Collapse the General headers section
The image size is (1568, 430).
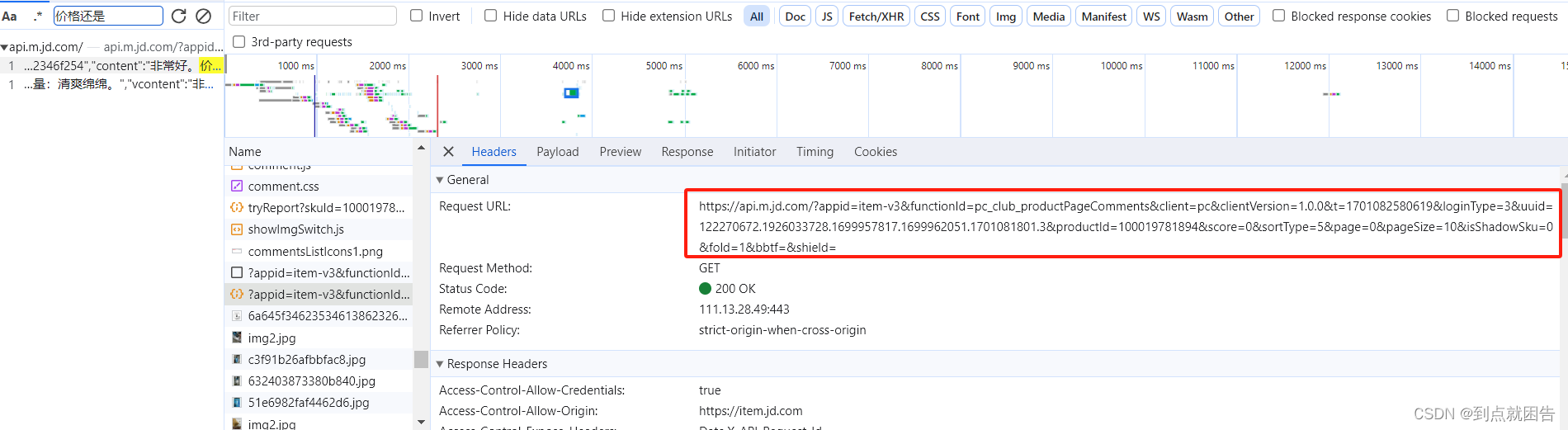[x=440, y=180]
